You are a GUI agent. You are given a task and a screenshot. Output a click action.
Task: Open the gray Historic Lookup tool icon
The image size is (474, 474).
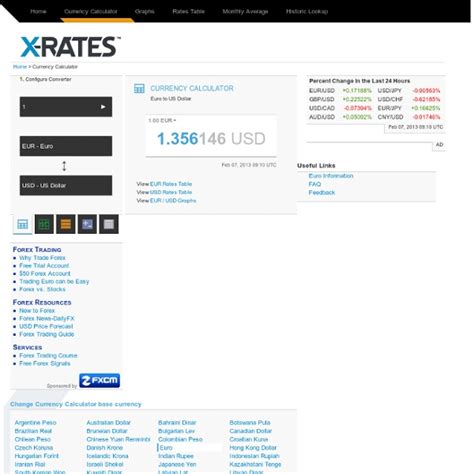[x=109, y=224]
